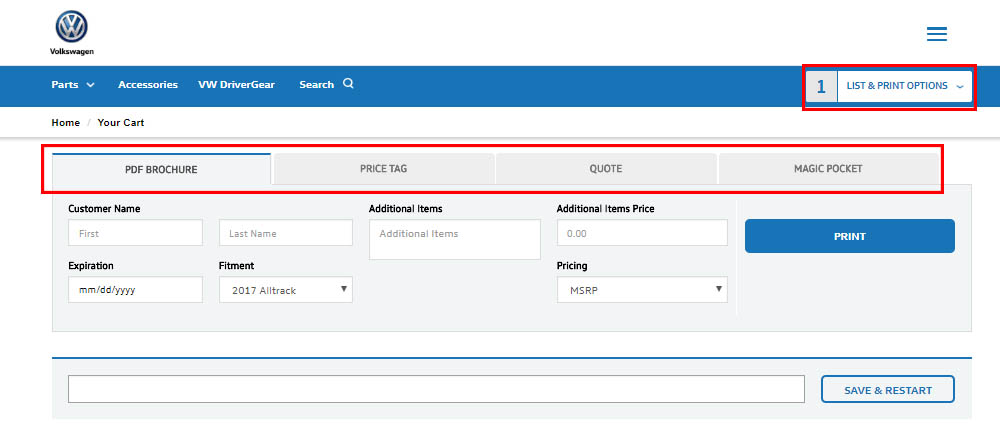Click the text field beside Save & Restart
This screenshot has width=1000, height=429.
(436, 389)
